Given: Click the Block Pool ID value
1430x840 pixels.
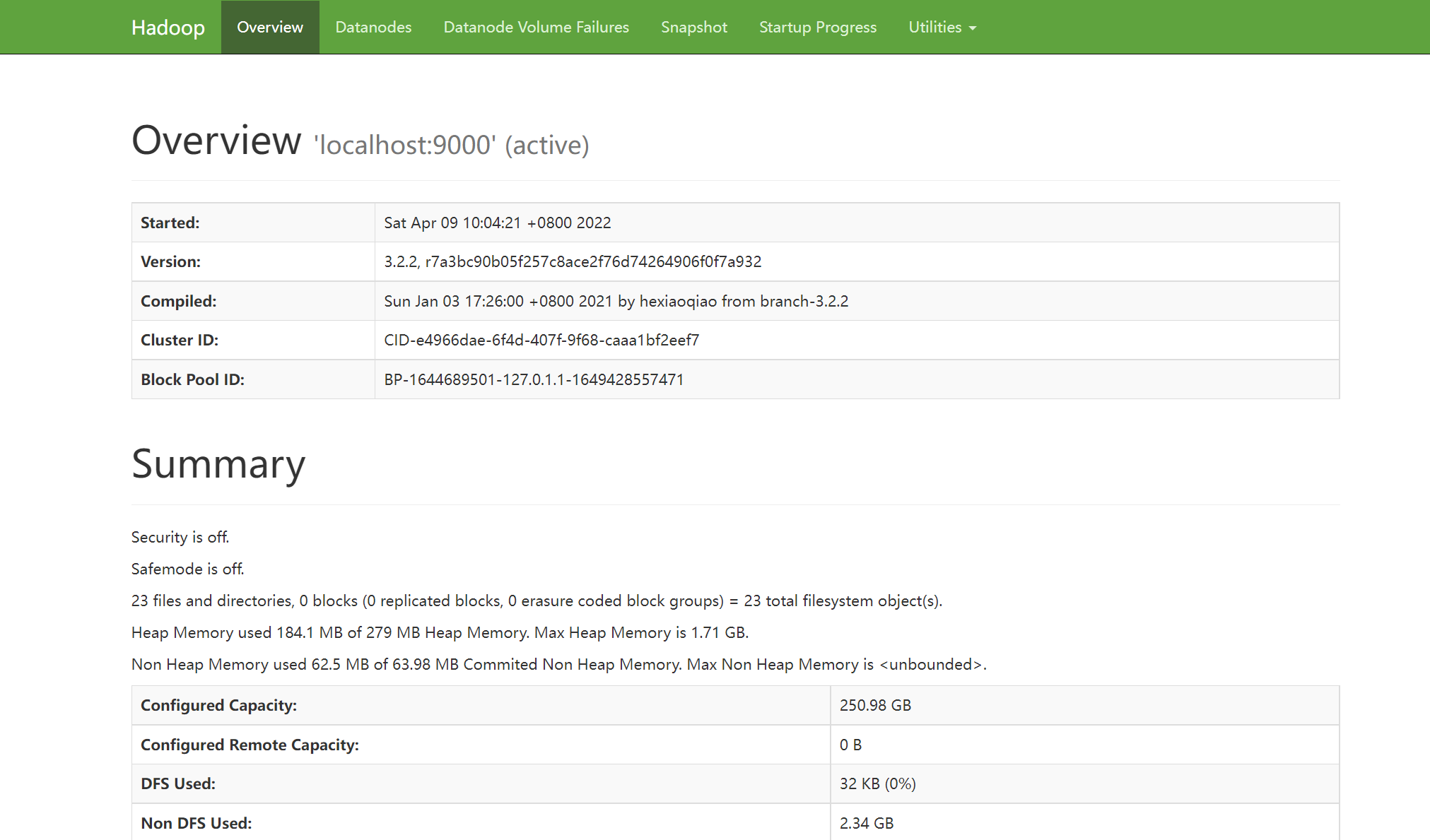Looking at the screenshot, I should click(x=533, y=379).
